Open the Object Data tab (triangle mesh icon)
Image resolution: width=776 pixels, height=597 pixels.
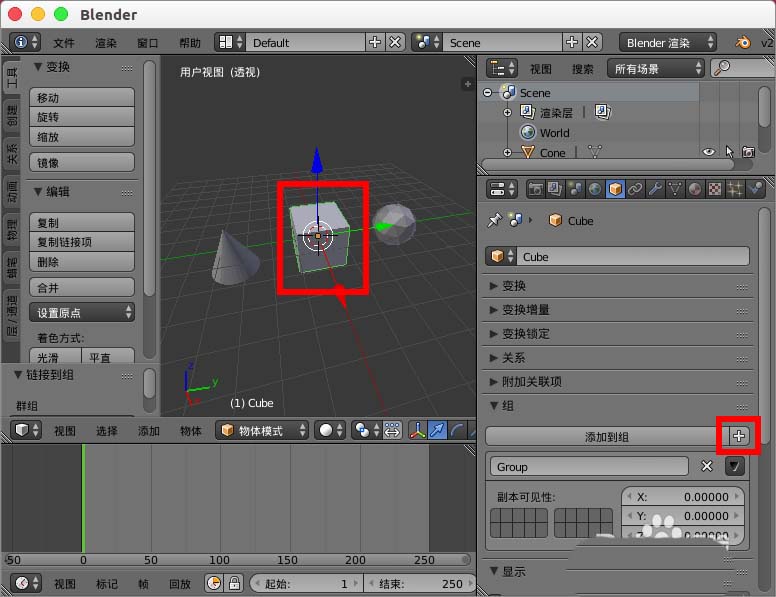tap(675, 189)
